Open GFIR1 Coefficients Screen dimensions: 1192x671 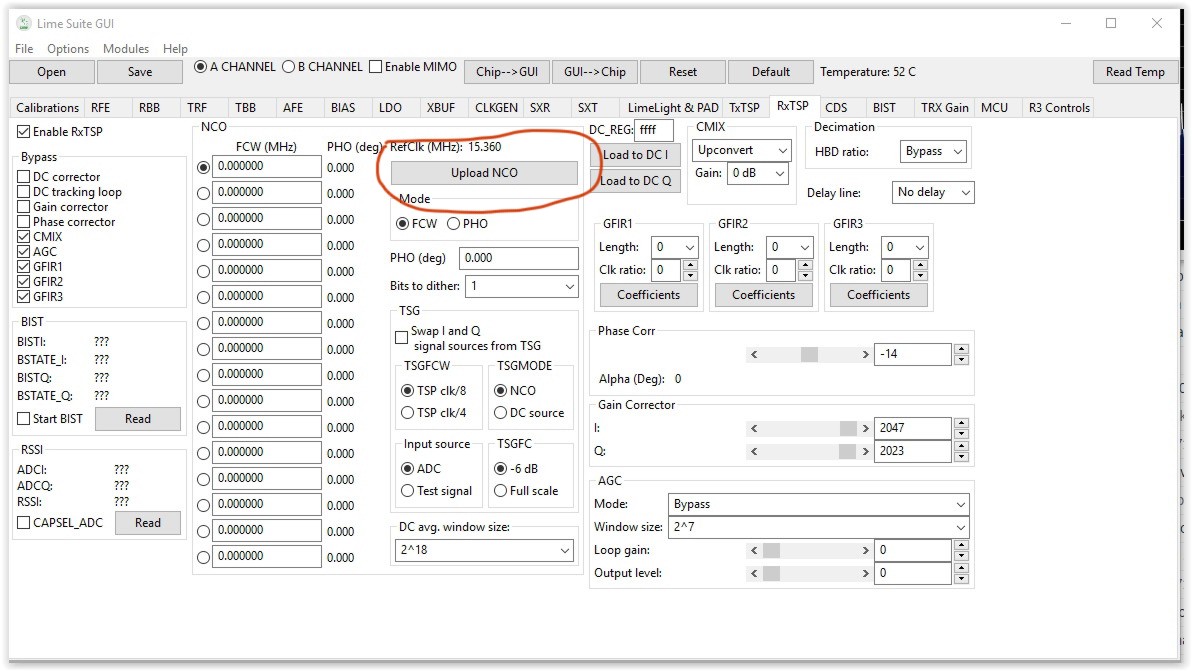[648, 295]
